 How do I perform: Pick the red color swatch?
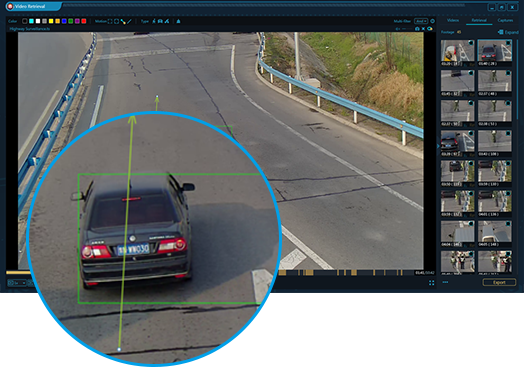84,21
